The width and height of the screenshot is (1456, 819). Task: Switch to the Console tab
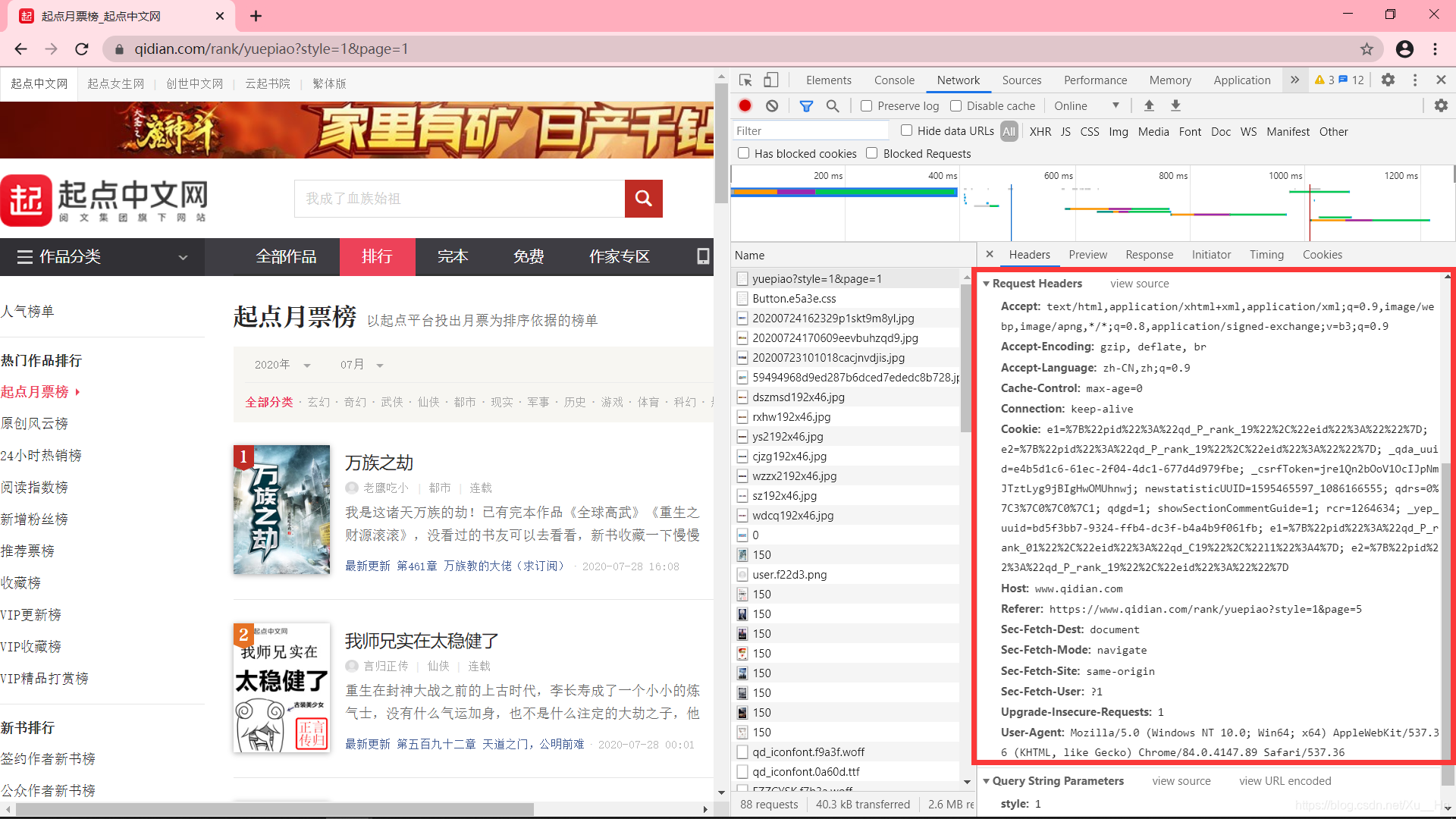pos(894,80)
